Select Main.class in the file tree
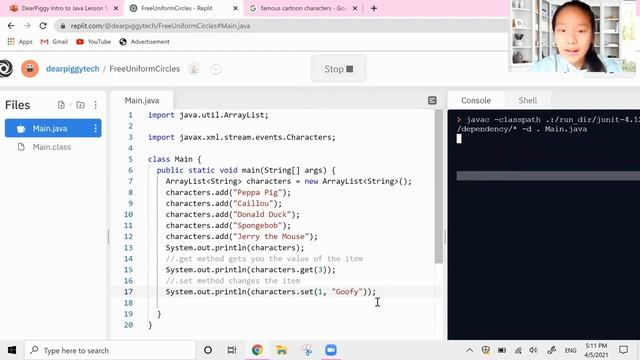 pyautogui.click(x=52, y=147)
